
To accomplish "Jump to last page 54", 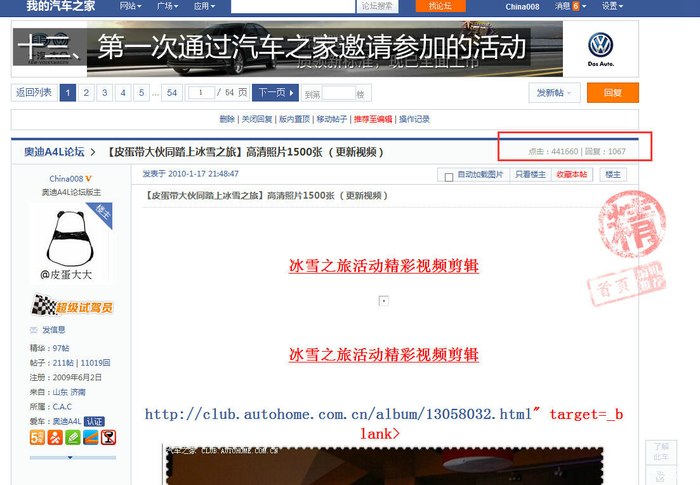I will (172, 93).
